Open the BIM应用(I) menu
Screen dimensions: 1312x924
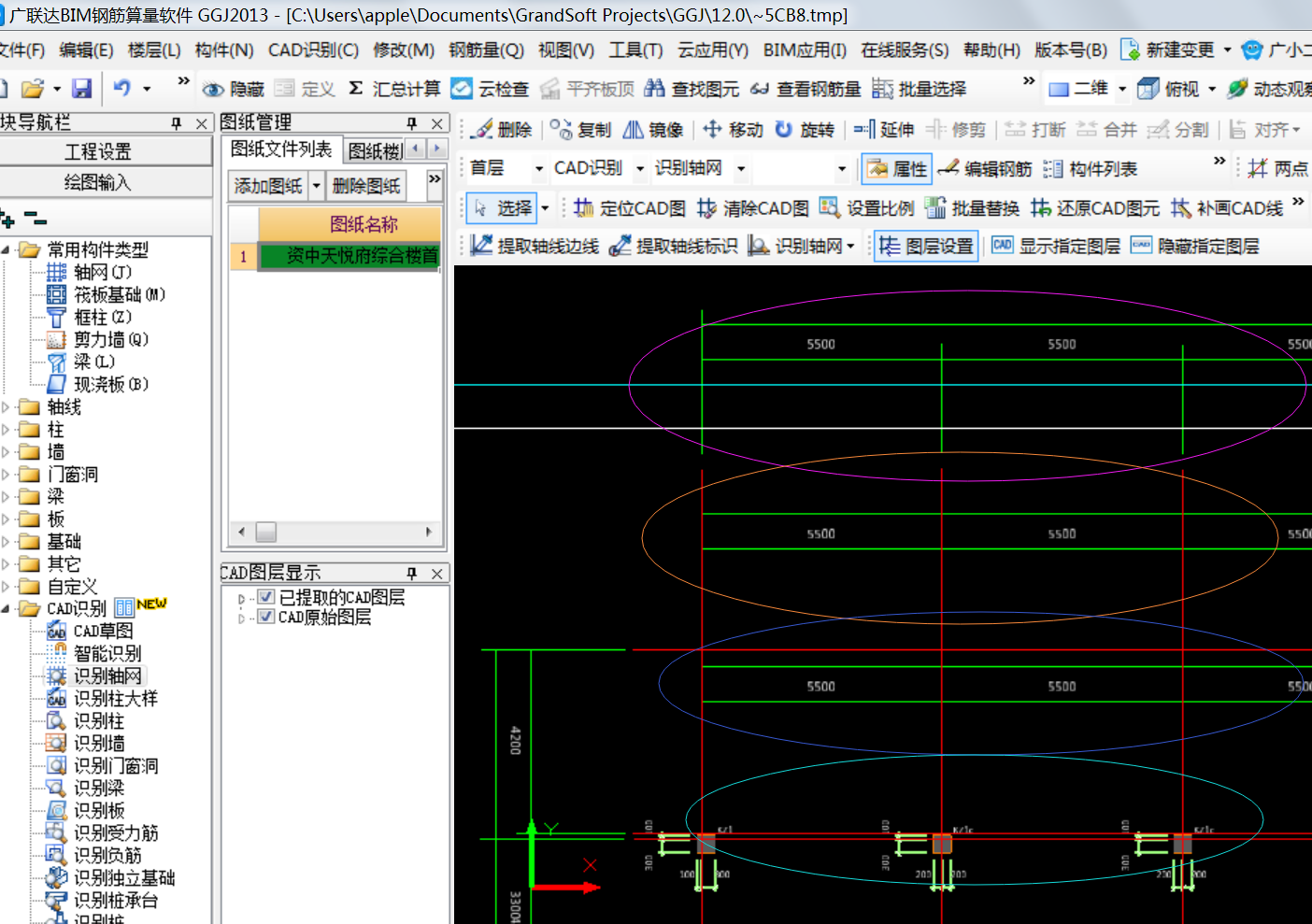[805, 50]
